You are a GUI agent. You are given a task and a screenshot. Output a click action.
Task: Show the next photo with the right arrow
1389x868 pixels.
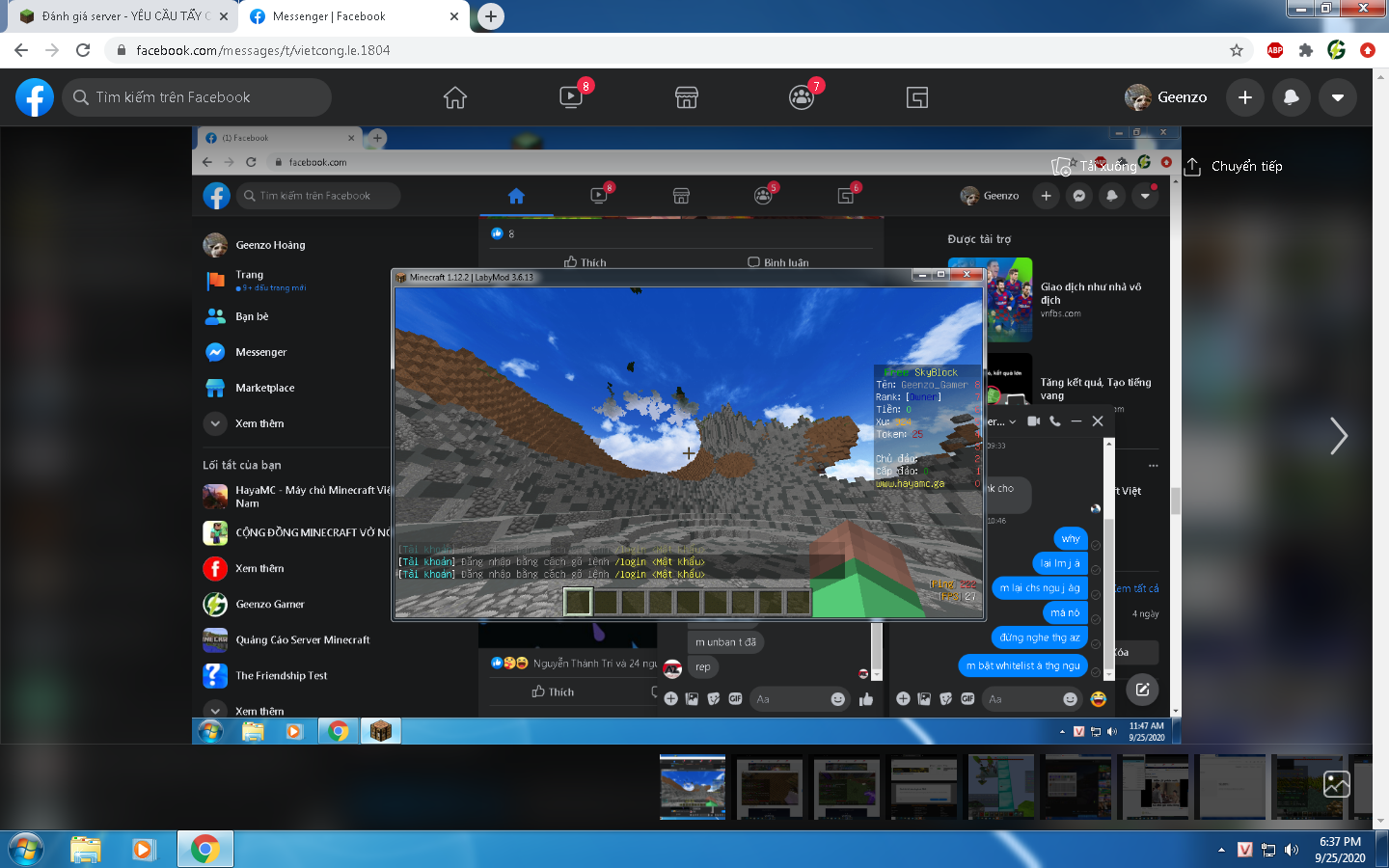coord(1338,436)
